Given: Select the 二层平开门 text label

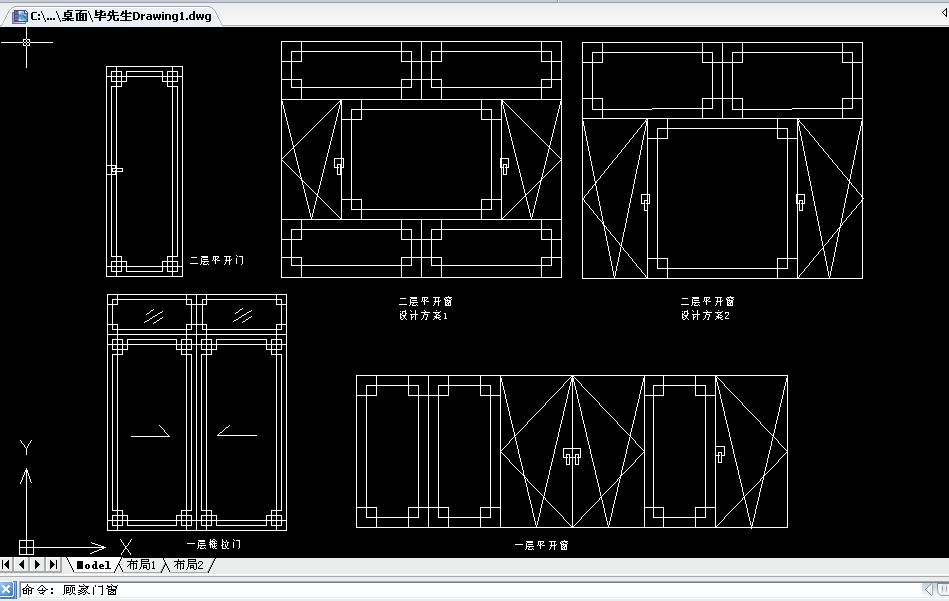Looking at the screenshot, I should click(217, 261).
